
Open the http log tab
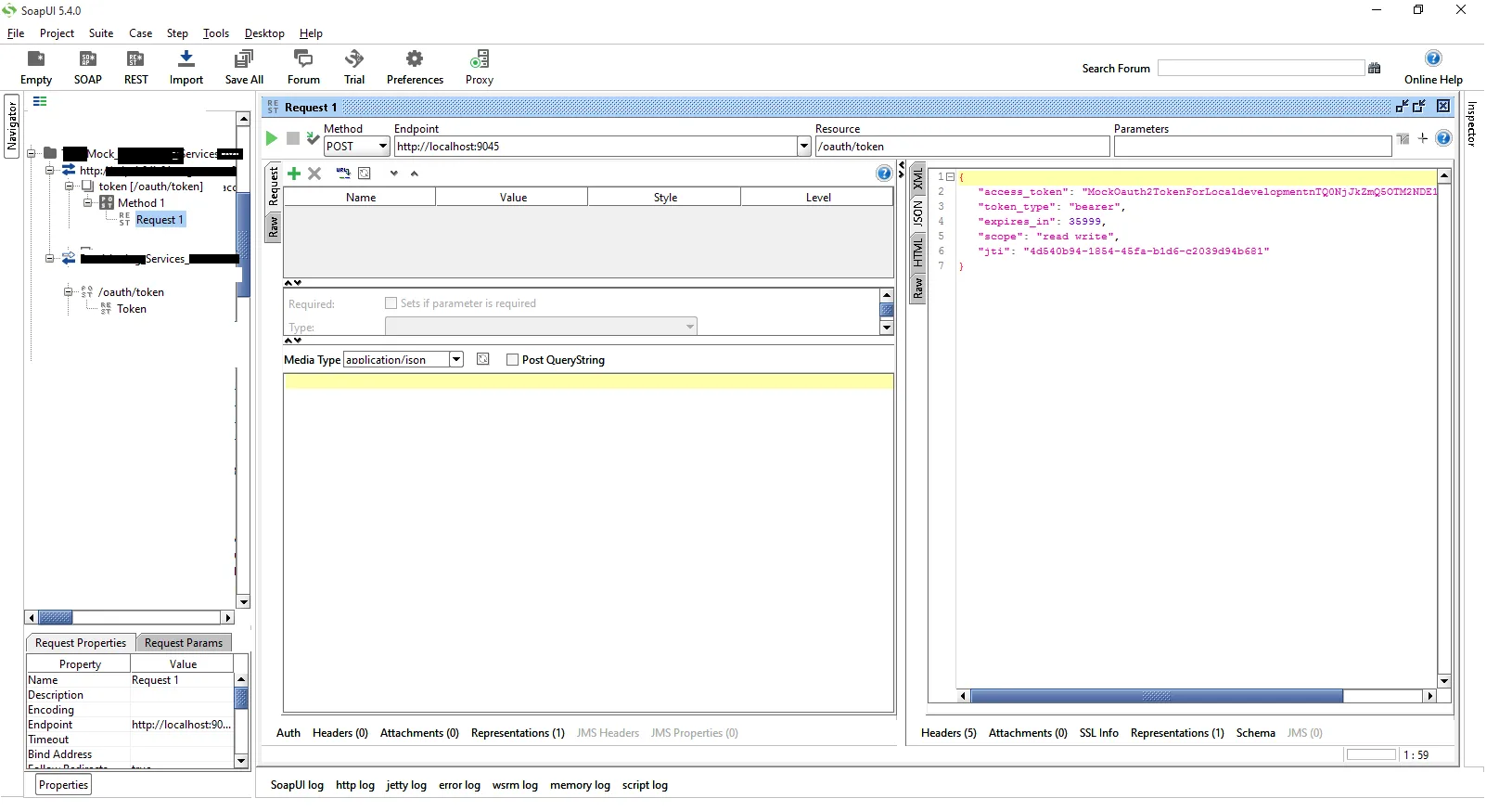coord(354,785)
